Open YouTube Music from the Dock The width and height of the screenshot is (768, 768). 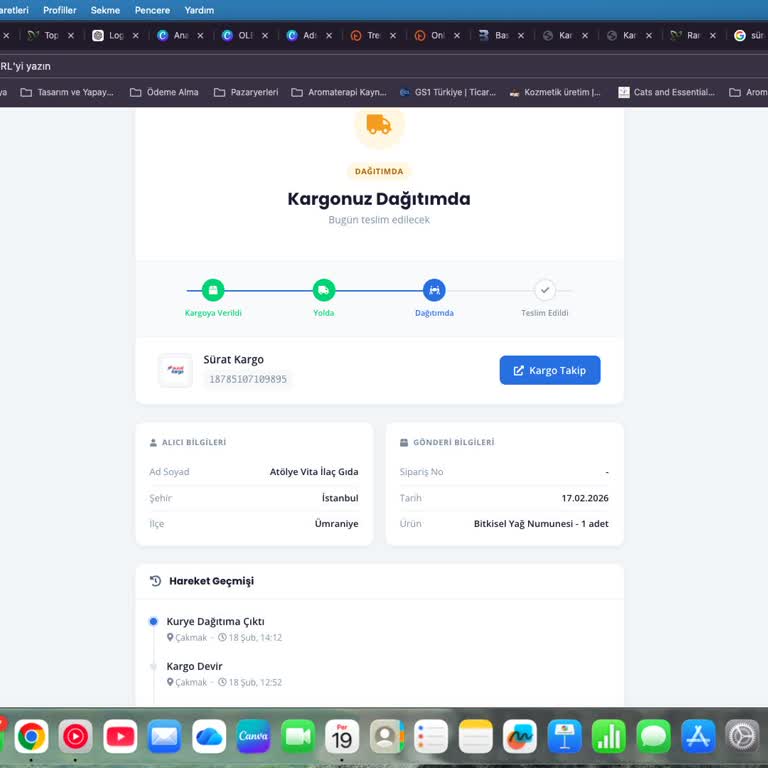(x=75, y=736)
